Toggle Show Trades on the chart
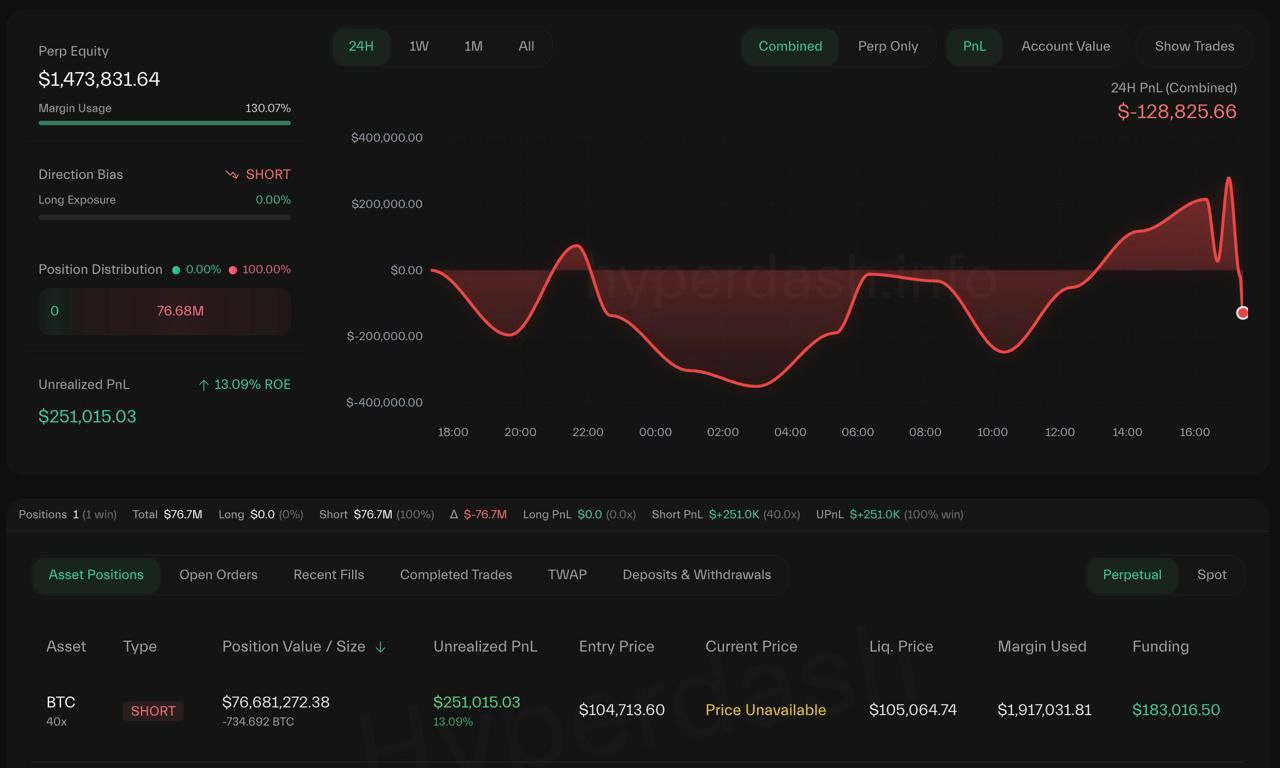Viewport: 1280px width, 768px height. pos(1194,46)
